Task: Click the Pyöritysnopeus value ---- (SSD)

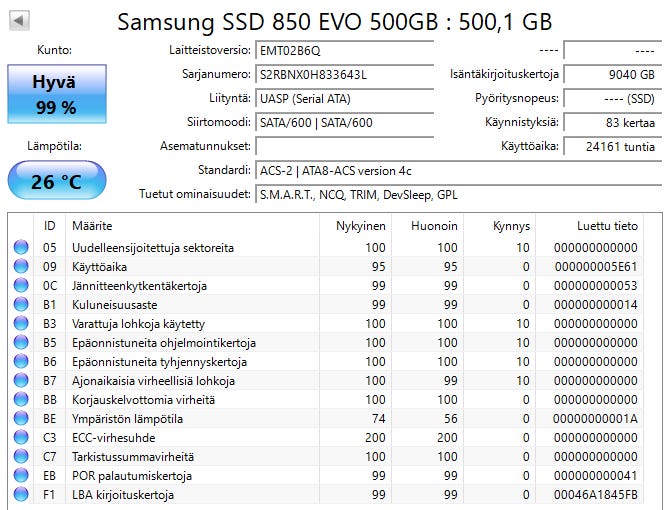Action: tap(613, 98)
